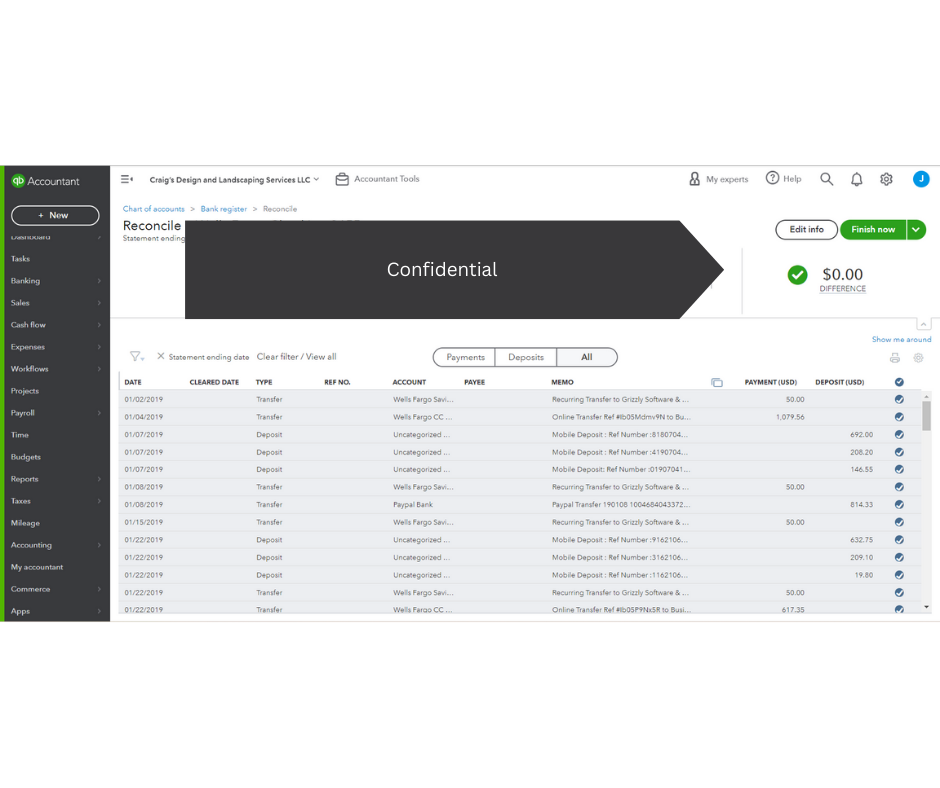
Task: Open the search magnifier icon
Action: pos(826,179)
